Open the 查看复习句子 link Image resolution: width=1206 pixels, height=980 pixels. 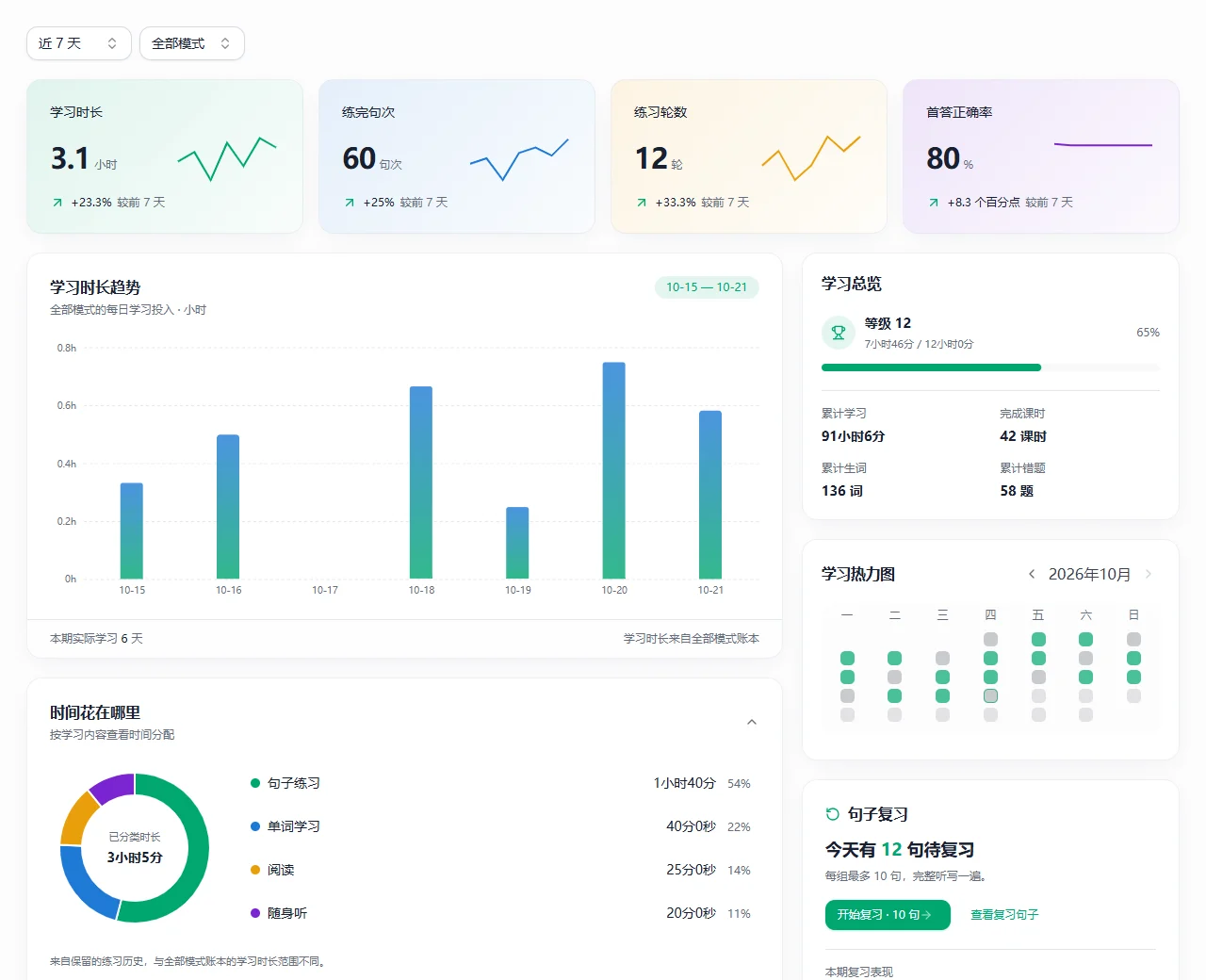[1004, 915]
